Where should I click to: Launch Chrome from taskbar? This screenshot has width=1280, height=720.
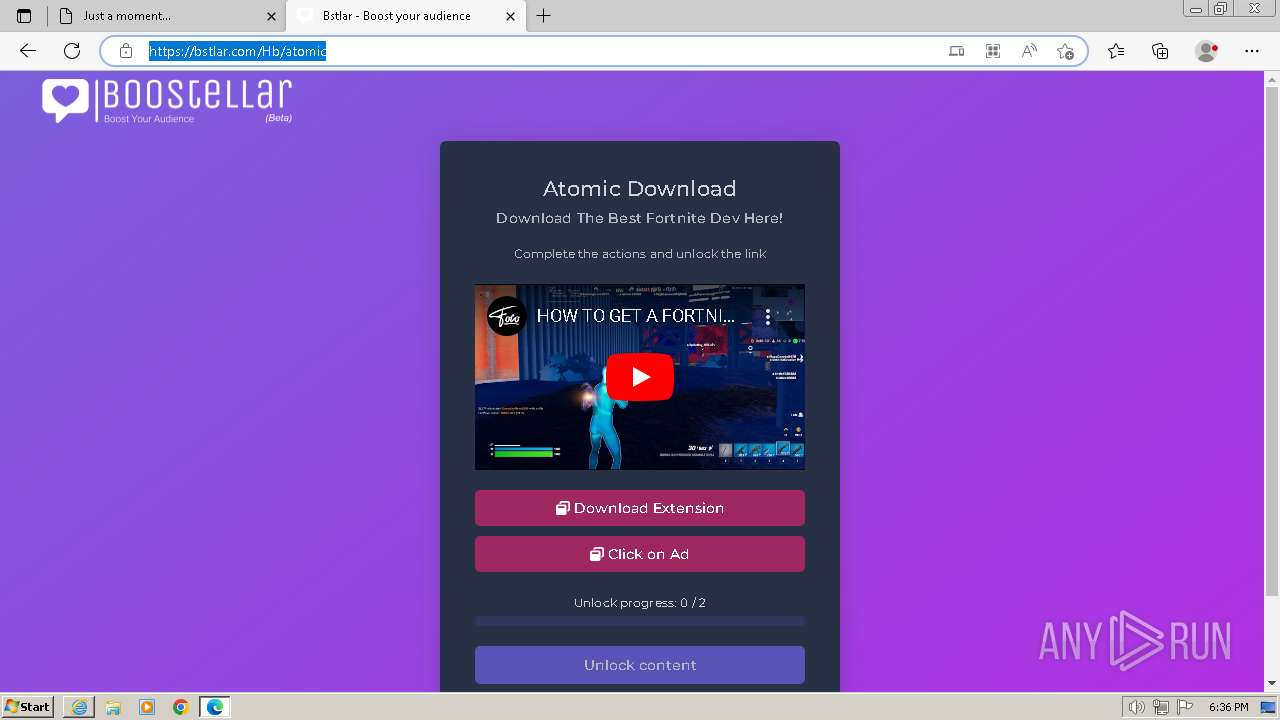[x=181, y=707]
